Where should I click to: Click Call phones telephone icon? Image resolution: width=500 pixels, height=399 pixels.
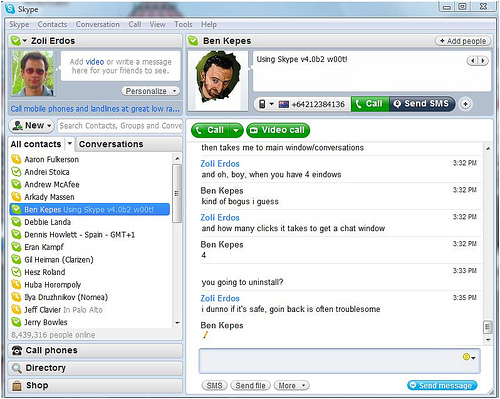coord(17,351)
